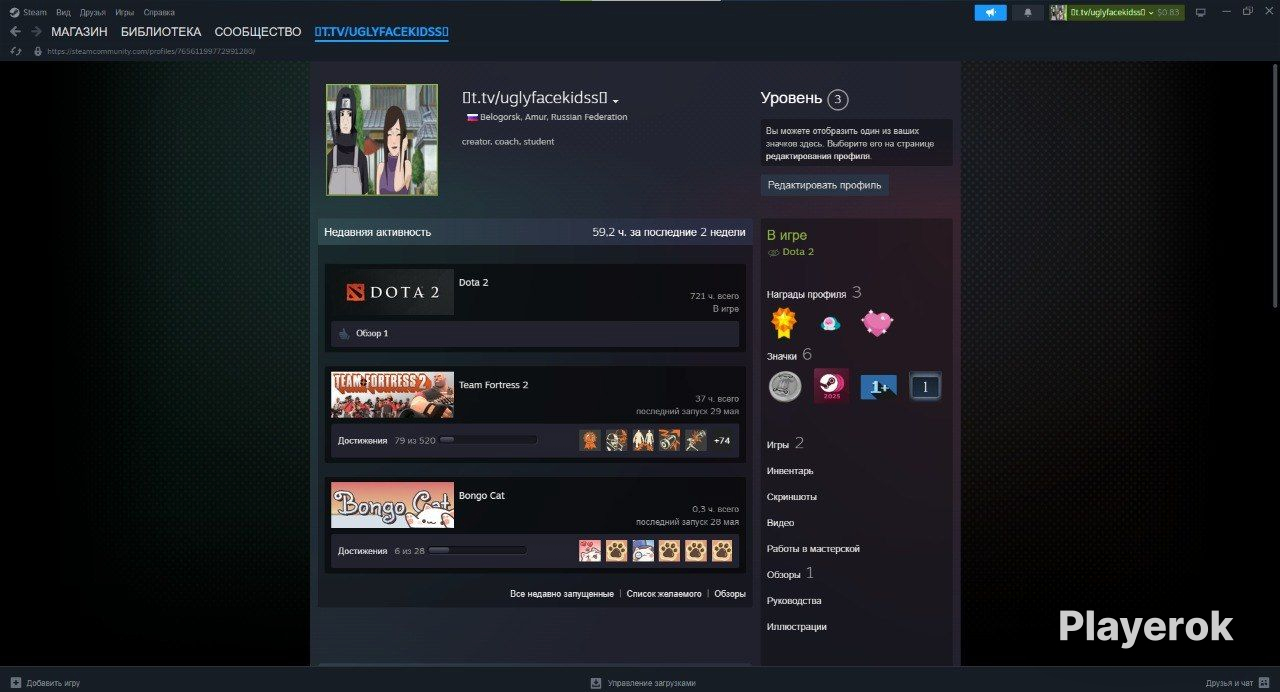Open the Steam 2025 badge

pos(831,386)
